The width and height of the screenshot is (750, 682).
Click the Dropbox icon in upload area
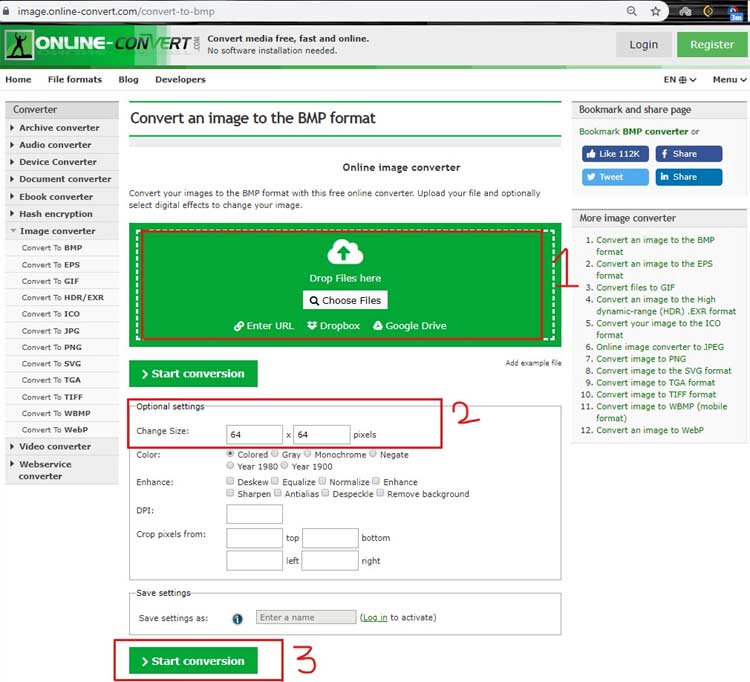pyautogui.click(x=313, y=326)
